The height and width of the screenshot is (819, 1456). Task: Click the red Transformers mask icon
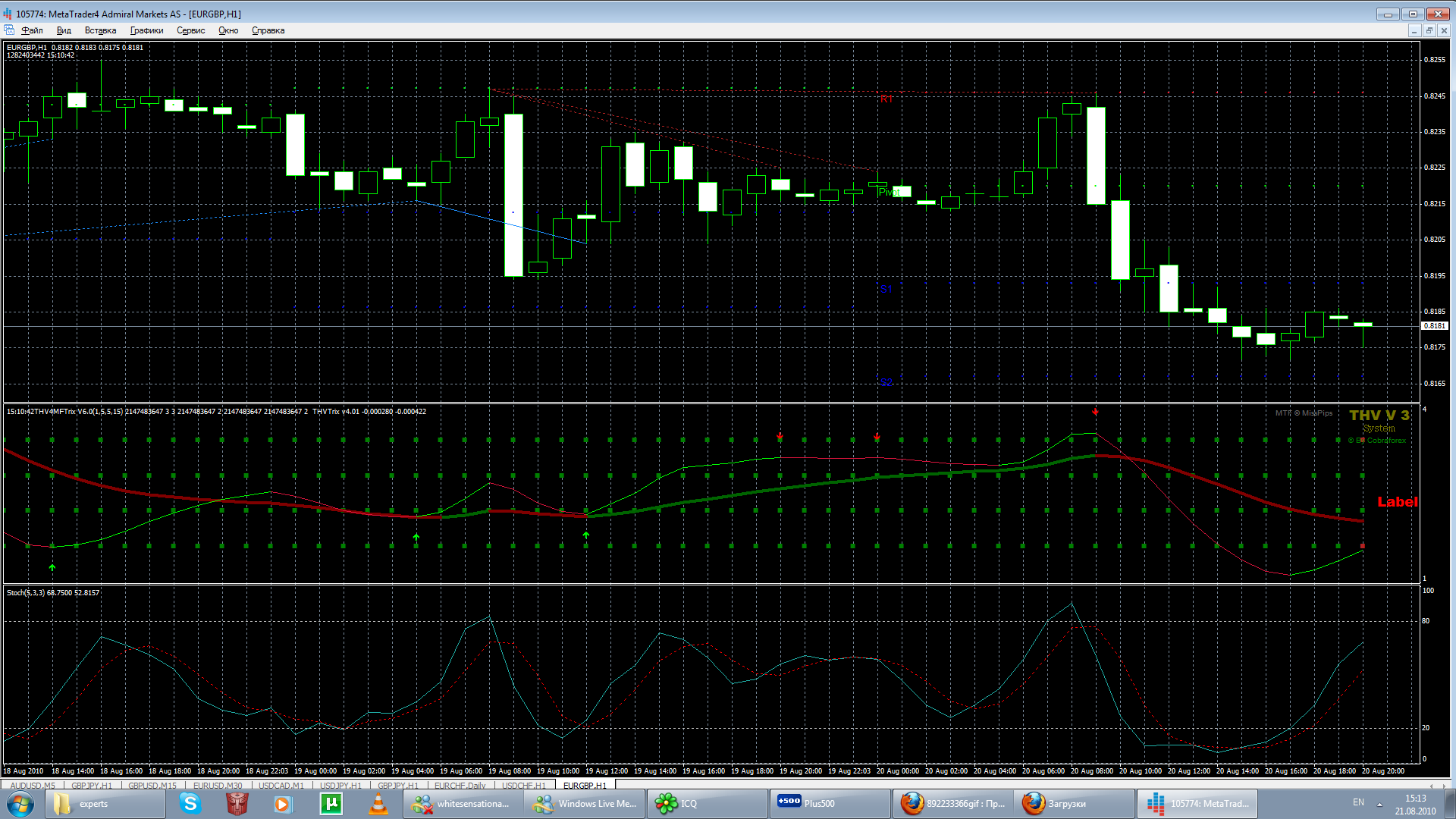click(x=237, y=803)
